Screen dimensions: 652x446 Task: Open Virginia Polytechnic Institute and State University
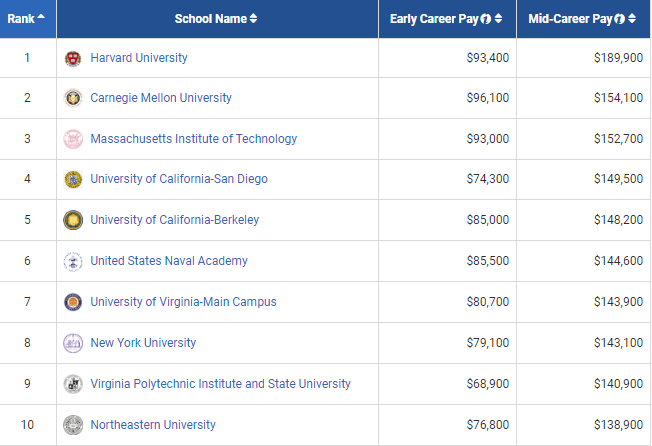(220, 384)
